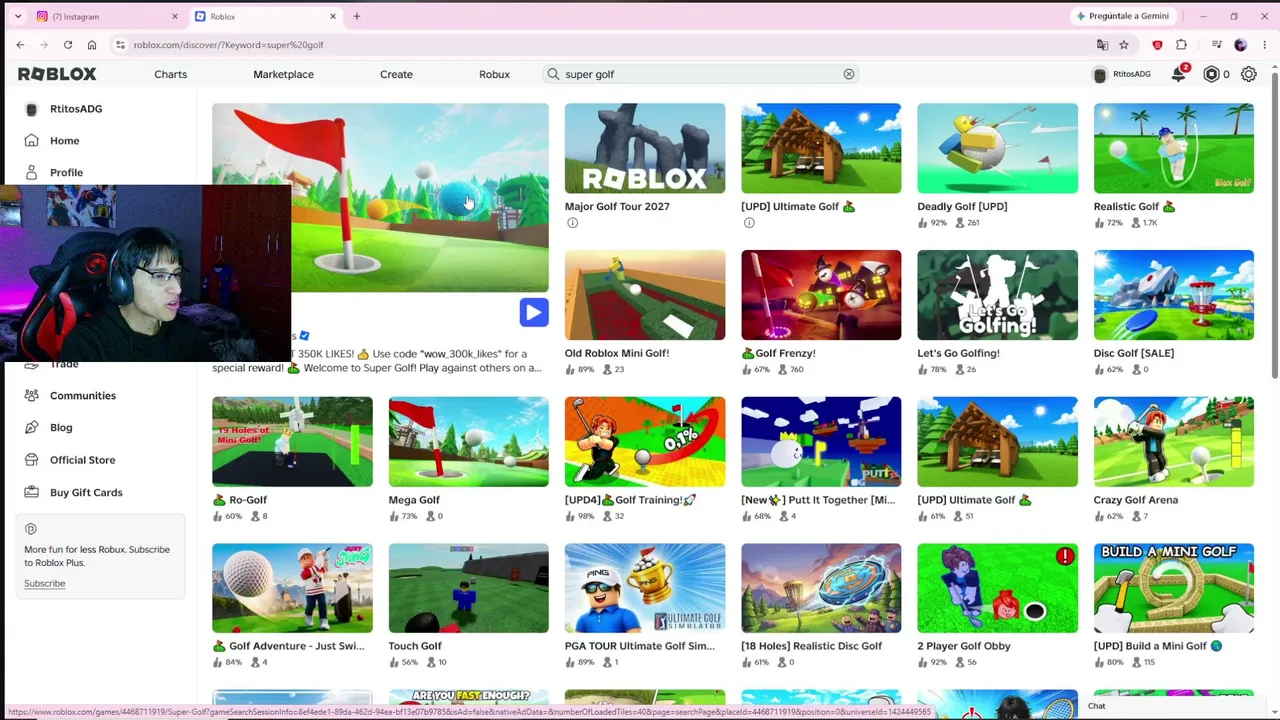The width and height of the screenshot is (1280, 720).
Task: Open the Chat panel
Action: click(x=1096, y=706)
